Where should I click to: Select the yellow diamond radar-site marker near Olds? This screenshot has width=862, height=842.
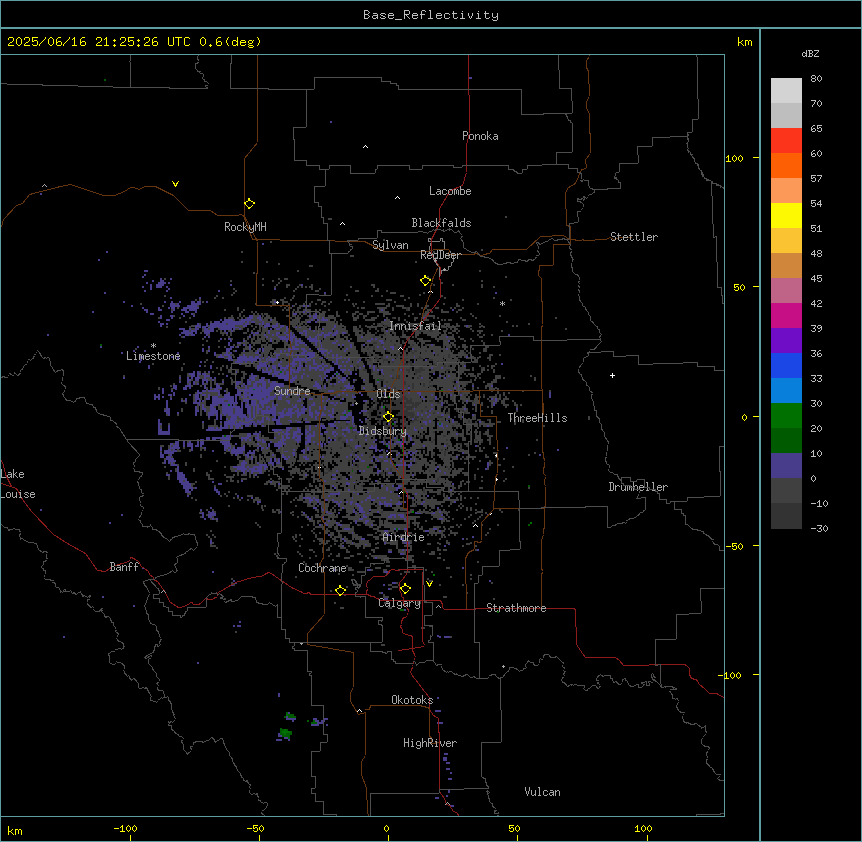tap(388, 417)
